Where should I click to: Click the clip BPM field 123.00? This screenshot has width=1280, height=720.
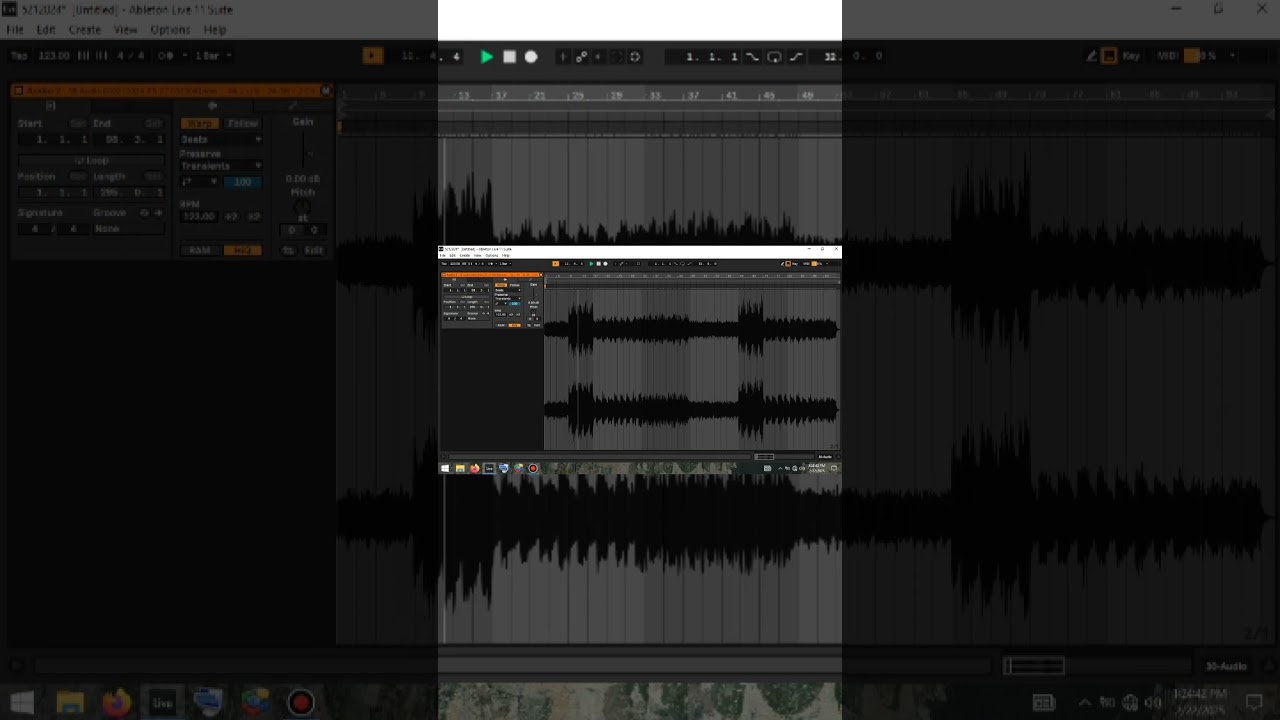[x=198, y=216]
